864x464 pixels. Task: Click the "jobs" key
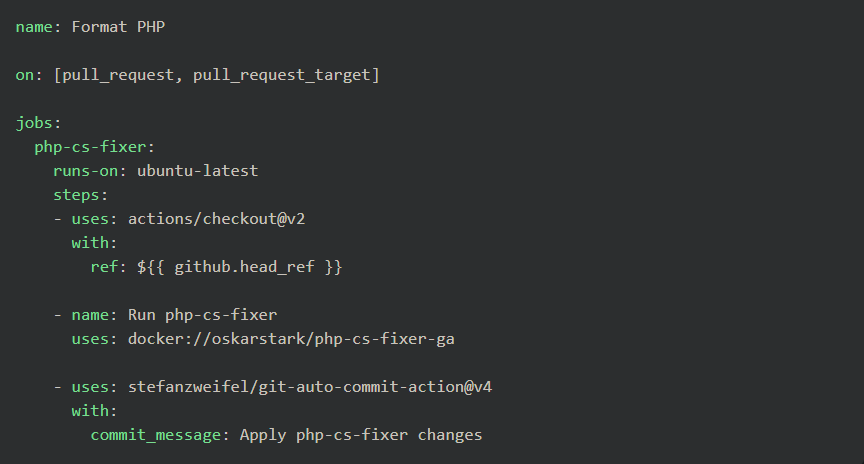pos(34,123)
